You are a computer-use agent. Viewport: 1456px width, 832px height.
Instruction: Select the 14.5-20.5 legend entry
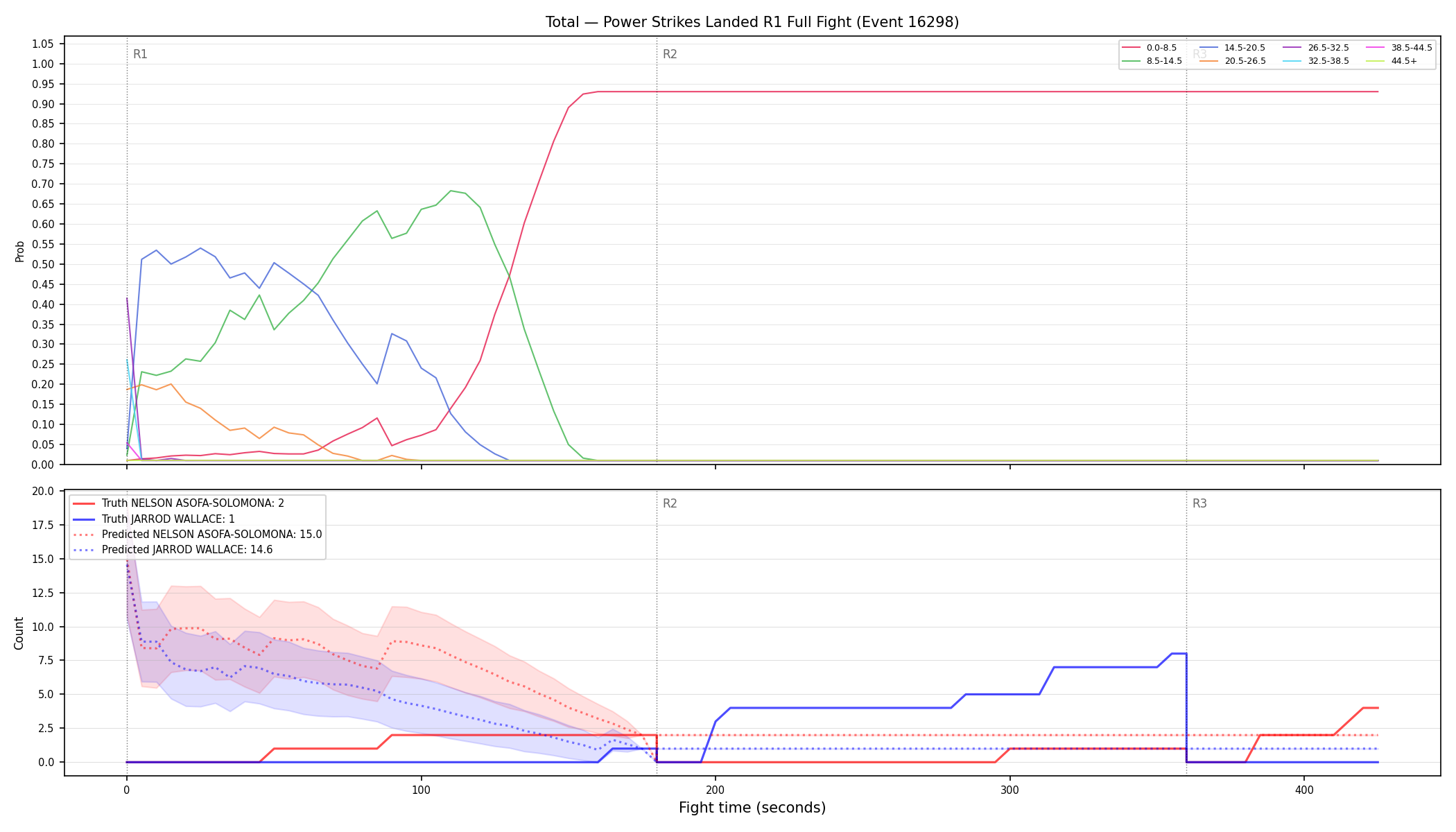pos(1233,48)
